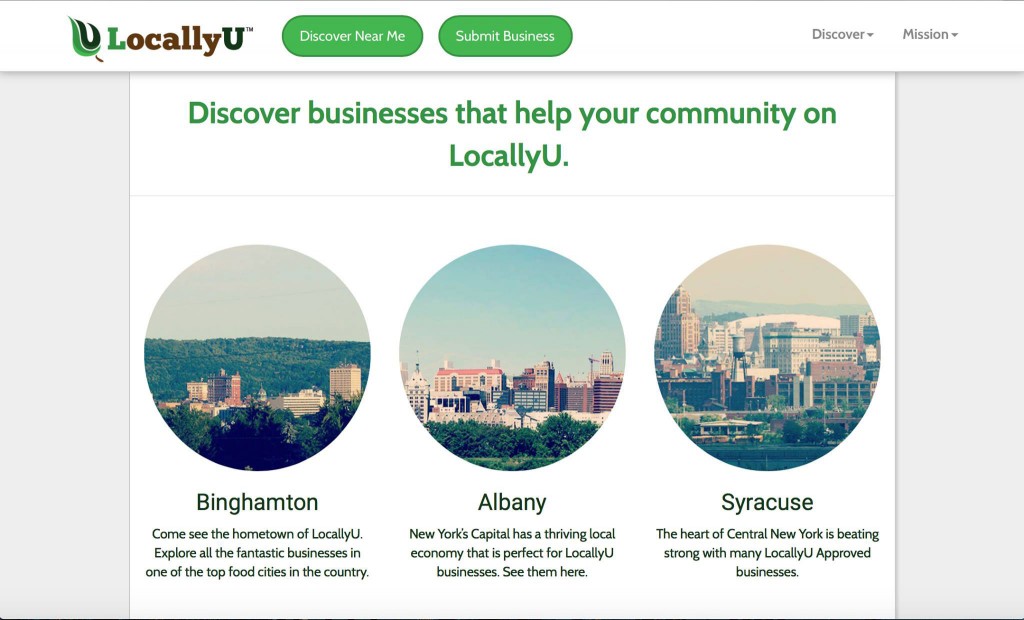
Task: Open the Albany circular skyline photo
Action: tap(512, 357)
